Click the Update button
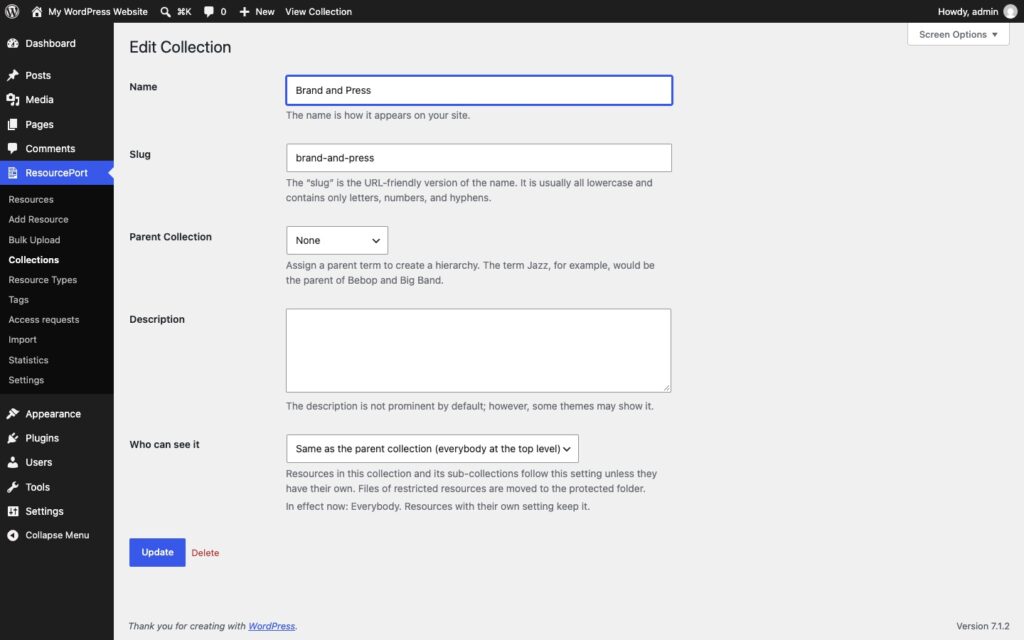Screen dimensions: 1024x640 coord(157,552)
